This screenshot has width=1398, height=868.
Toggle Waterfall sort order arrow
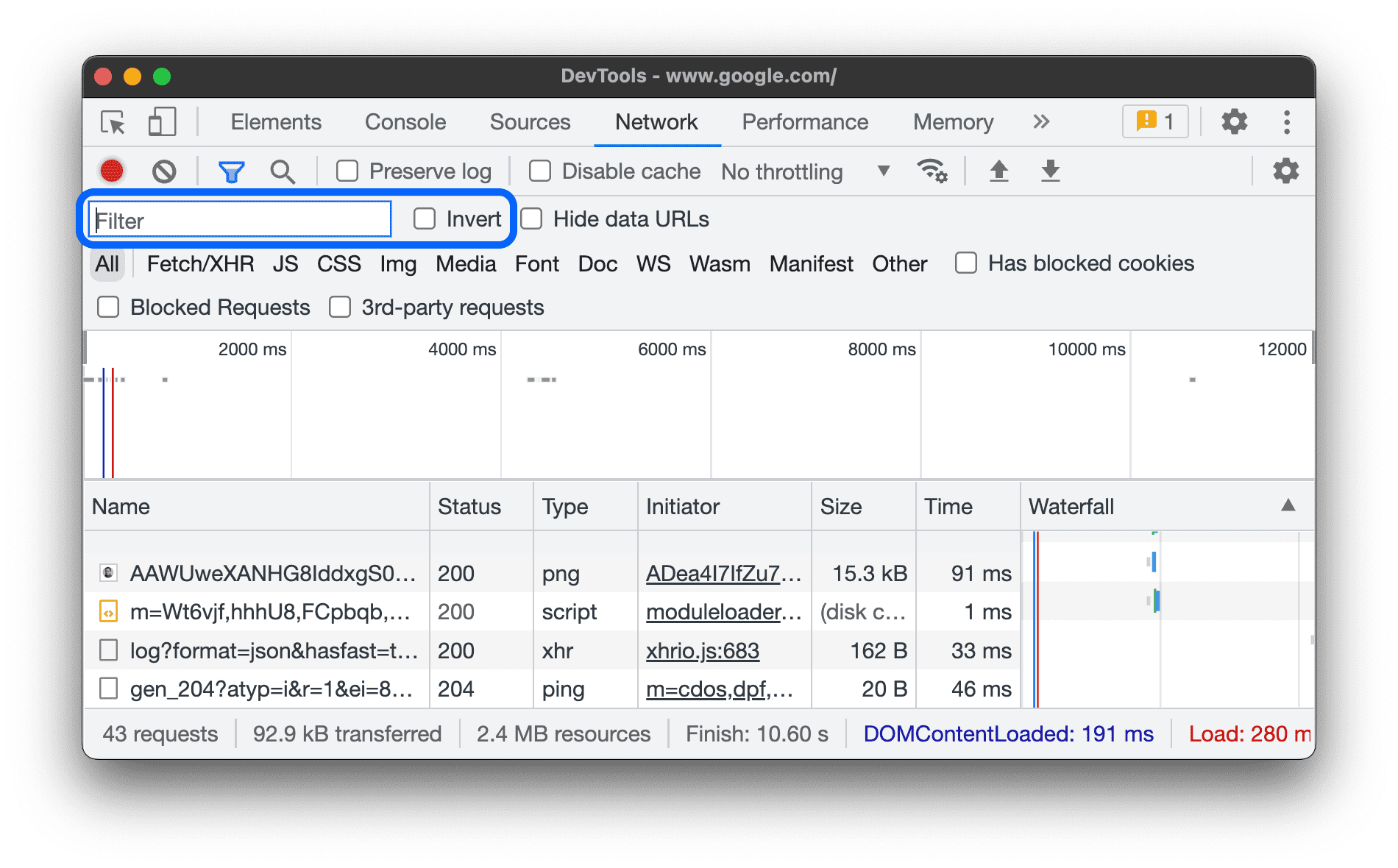click(1288, 506)
